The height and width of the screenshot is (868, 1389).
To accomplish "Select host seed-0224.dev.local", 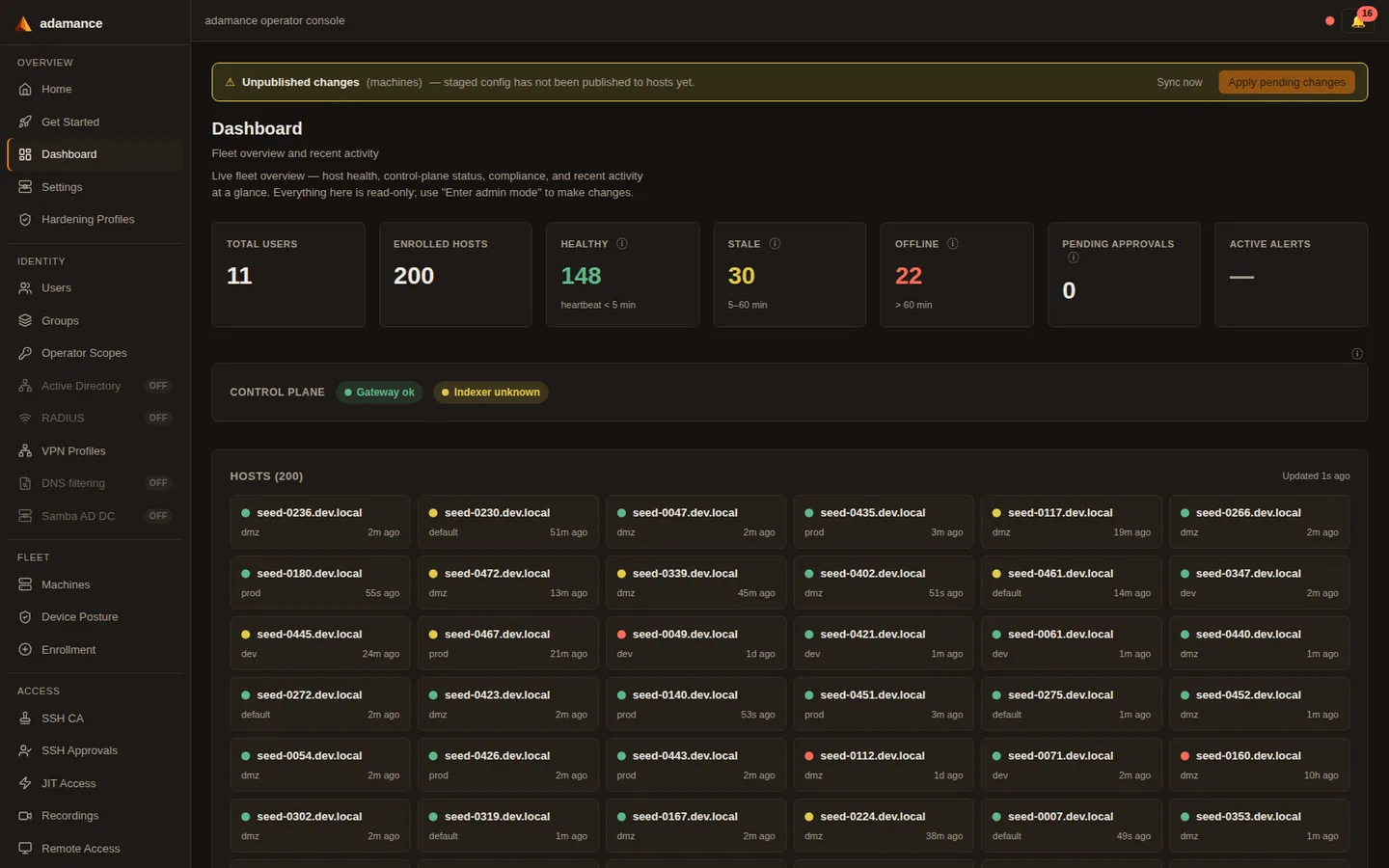I will [884, 826].
